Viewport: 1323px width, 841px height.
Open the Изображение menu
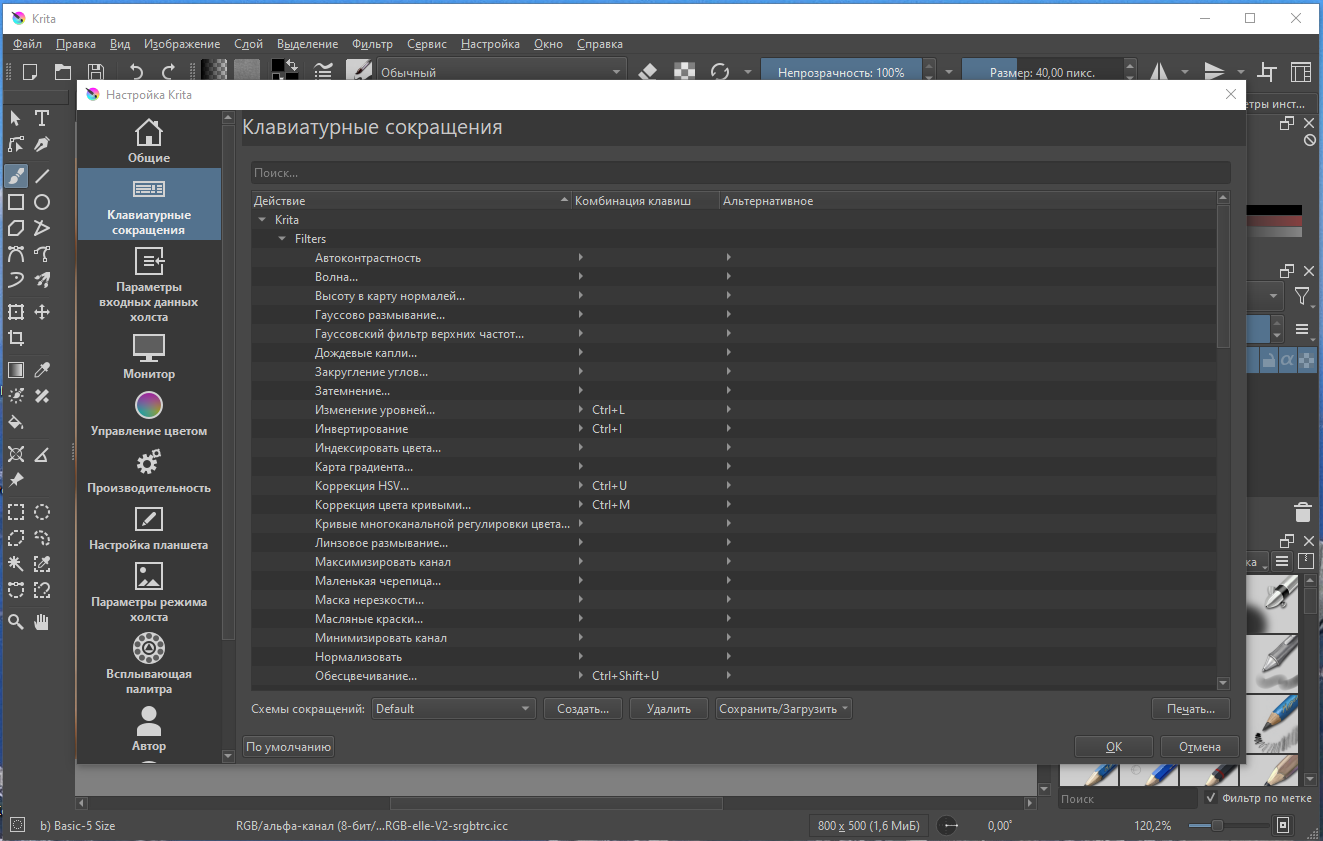pos(182,44)
